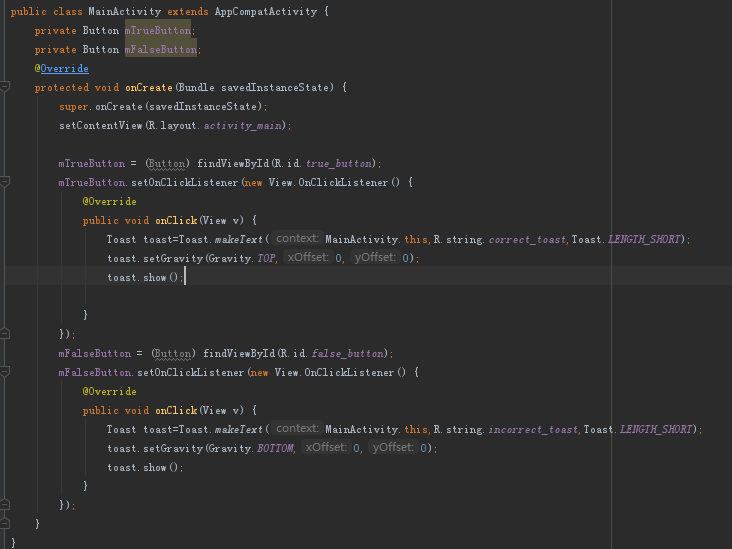Screen dimensions: 732x549
Task: Select highlighted mTrueButton field declaration
Action: (x=158, y=31)
